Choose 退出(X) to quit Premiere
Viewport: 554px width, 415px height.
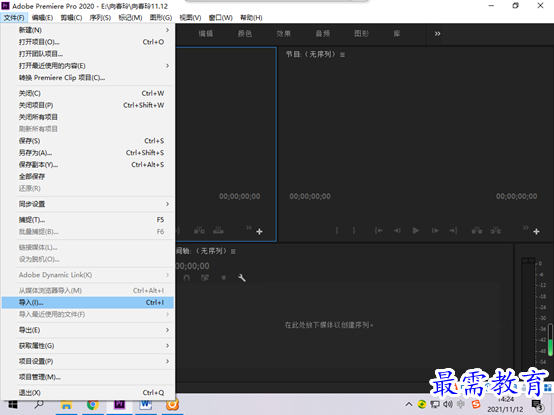tap(88, 392)
